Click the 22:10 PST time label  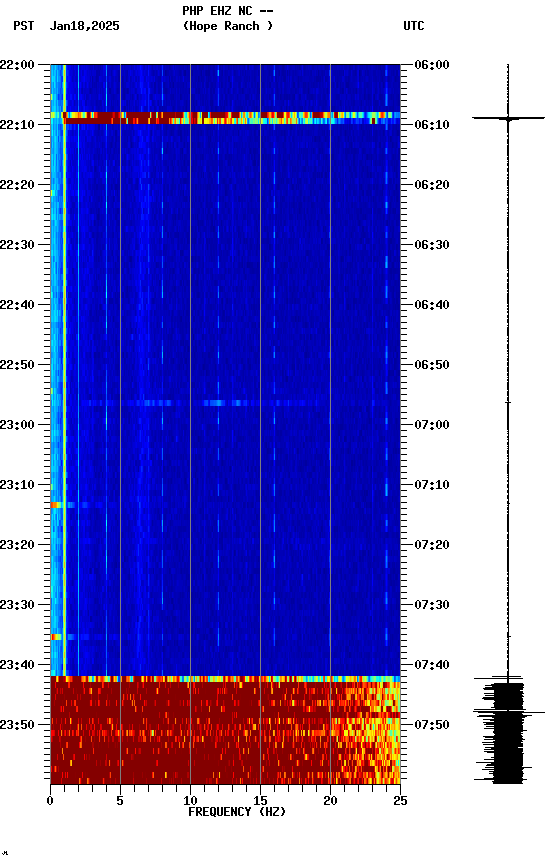[17, 125]
